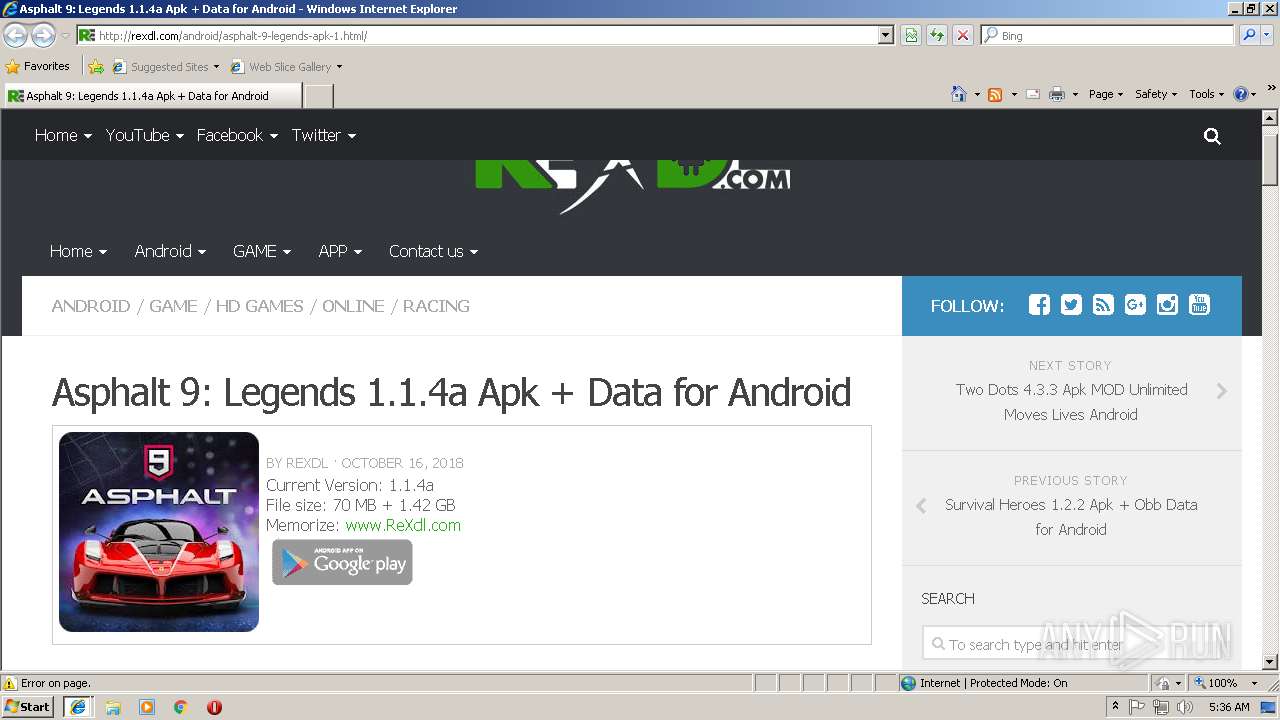The image size is (1280, 720).
Task: Click the Internet Explorer taskbar icon
Action: [78, 707]
